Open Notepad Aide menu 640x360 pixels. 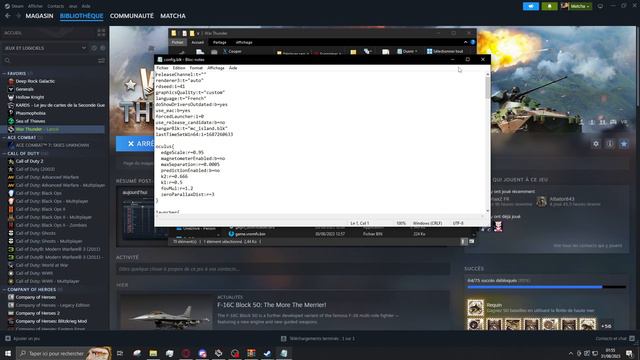pyautogui.click(x=233, y=68)
